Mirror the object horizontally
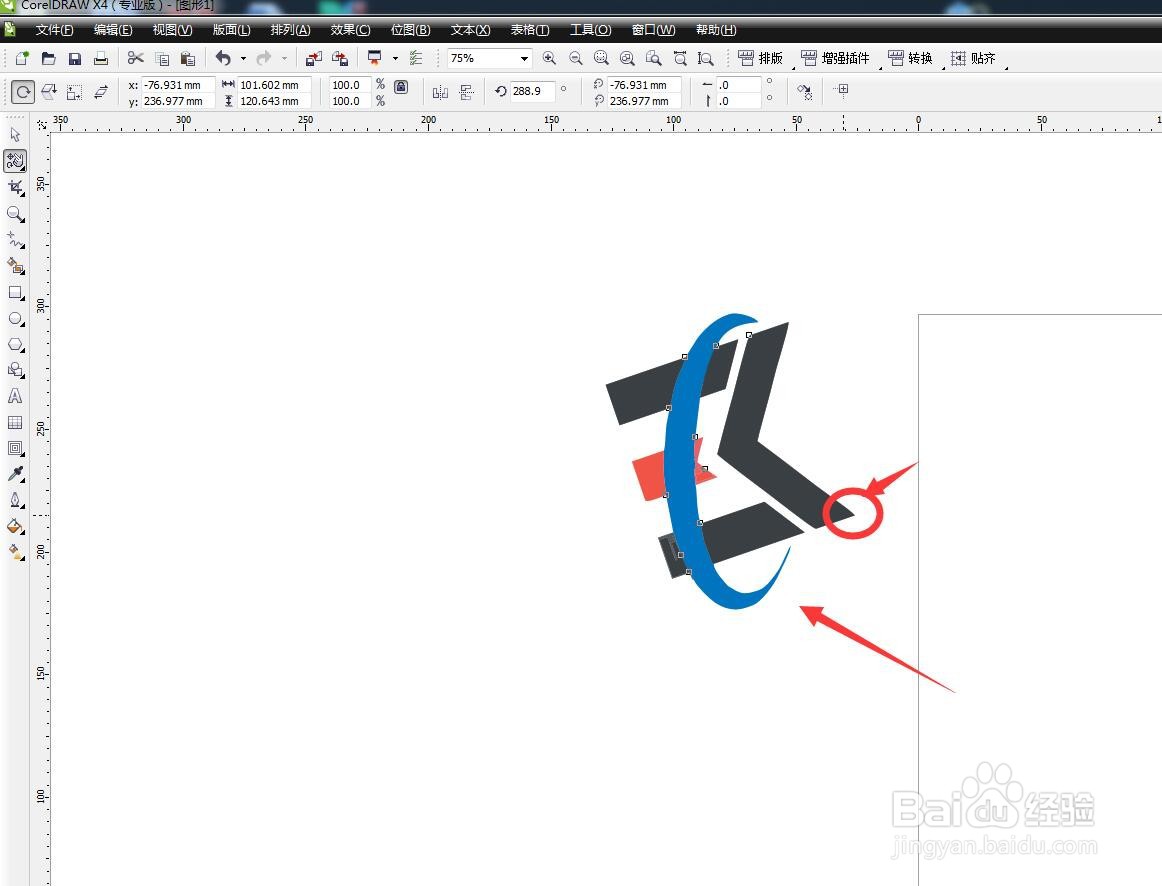The height and width of the screenshot is (886, 1162). [x=440, y=92]
